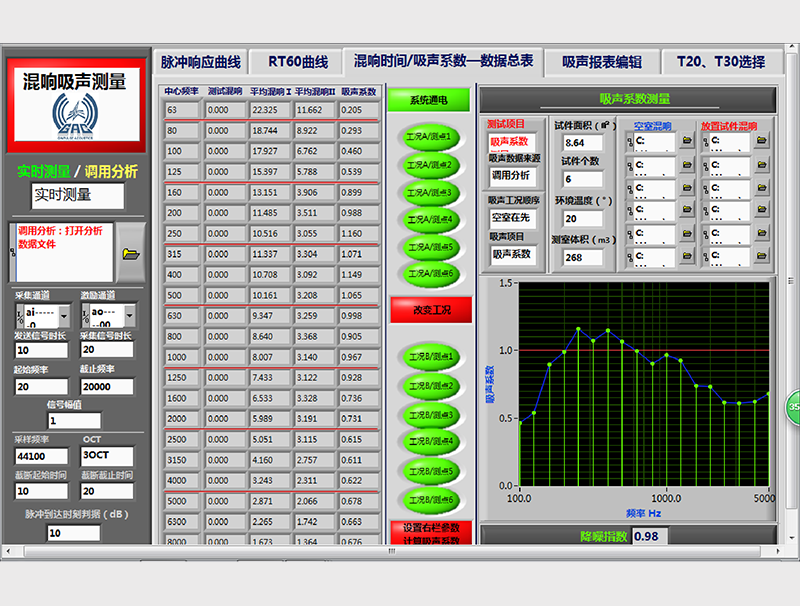Click the 工况B/测点3 button
The height and width of the screenshot is (606, 800).
431,415
